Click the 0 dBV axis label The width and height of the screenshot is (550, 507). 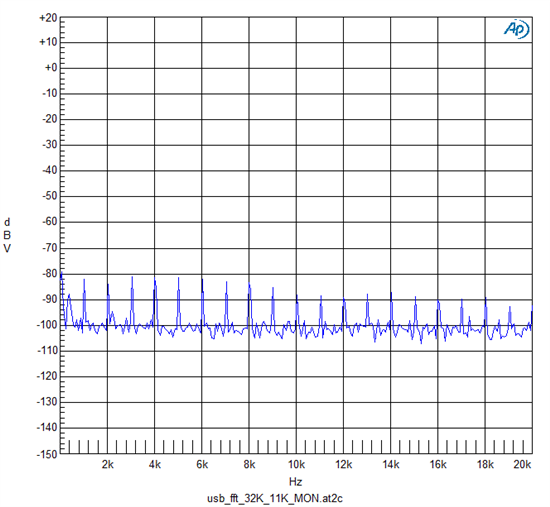[x=51, y=68]
